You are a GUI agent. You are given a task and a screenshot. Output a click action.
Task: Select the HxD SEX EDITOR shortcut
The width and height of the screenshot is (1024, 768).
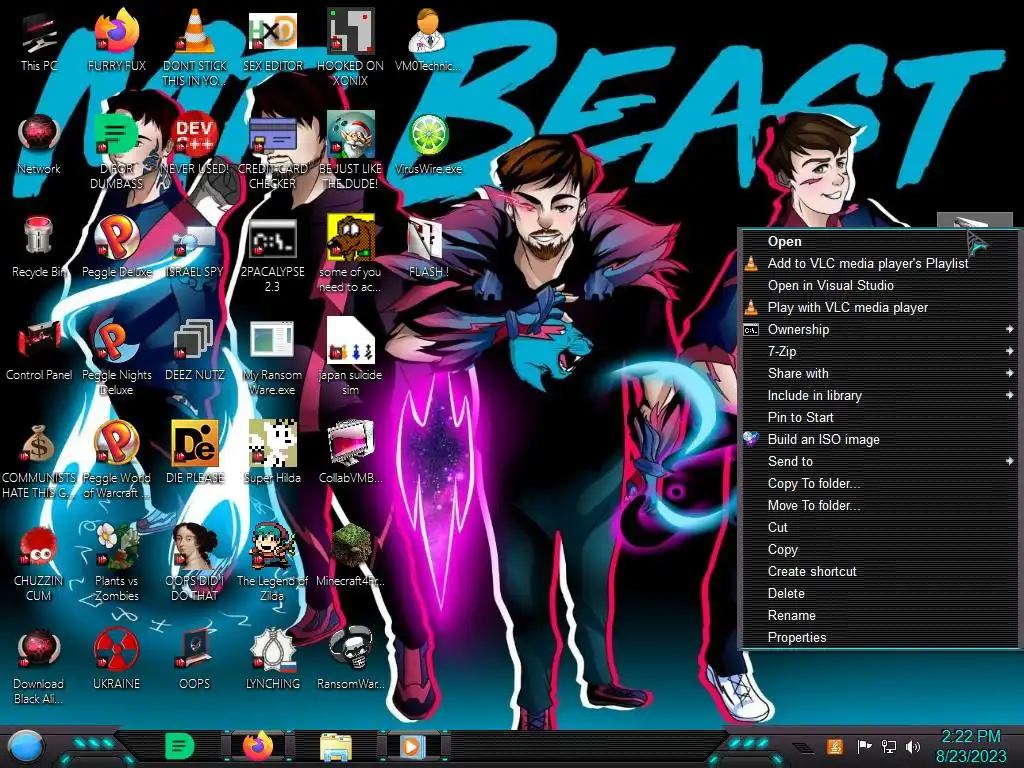[273, 42]
